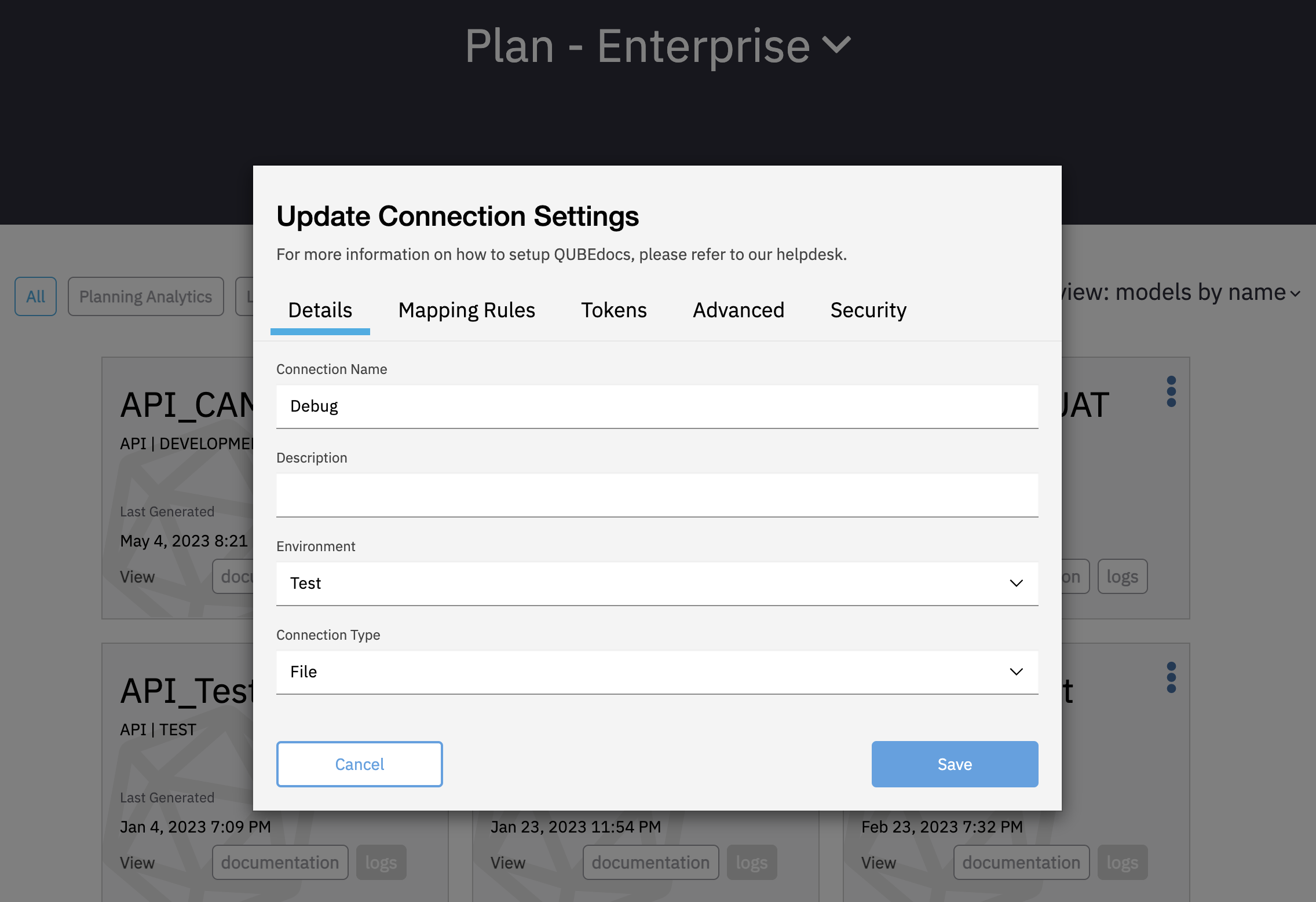Switch to the Tokens tab
The width and height of the screenshot is (1316, 902).
pos(613,310)
